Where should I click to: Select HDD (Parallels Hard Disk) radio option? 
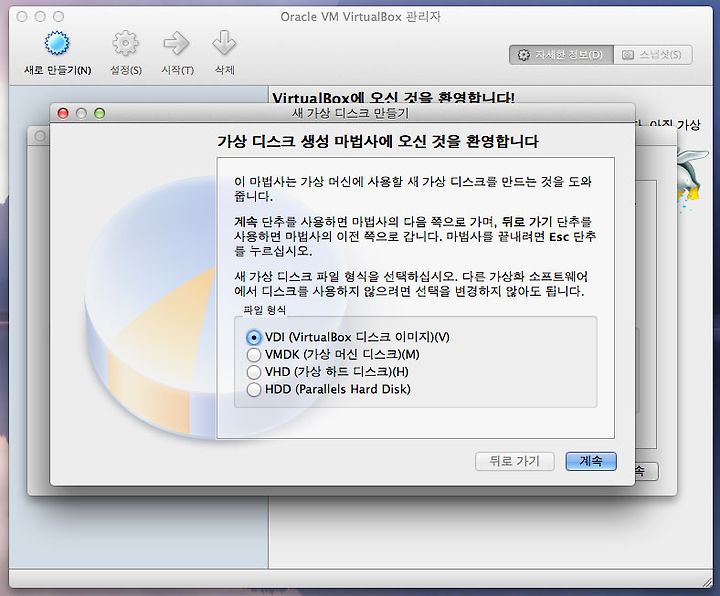tap(253, 390)
